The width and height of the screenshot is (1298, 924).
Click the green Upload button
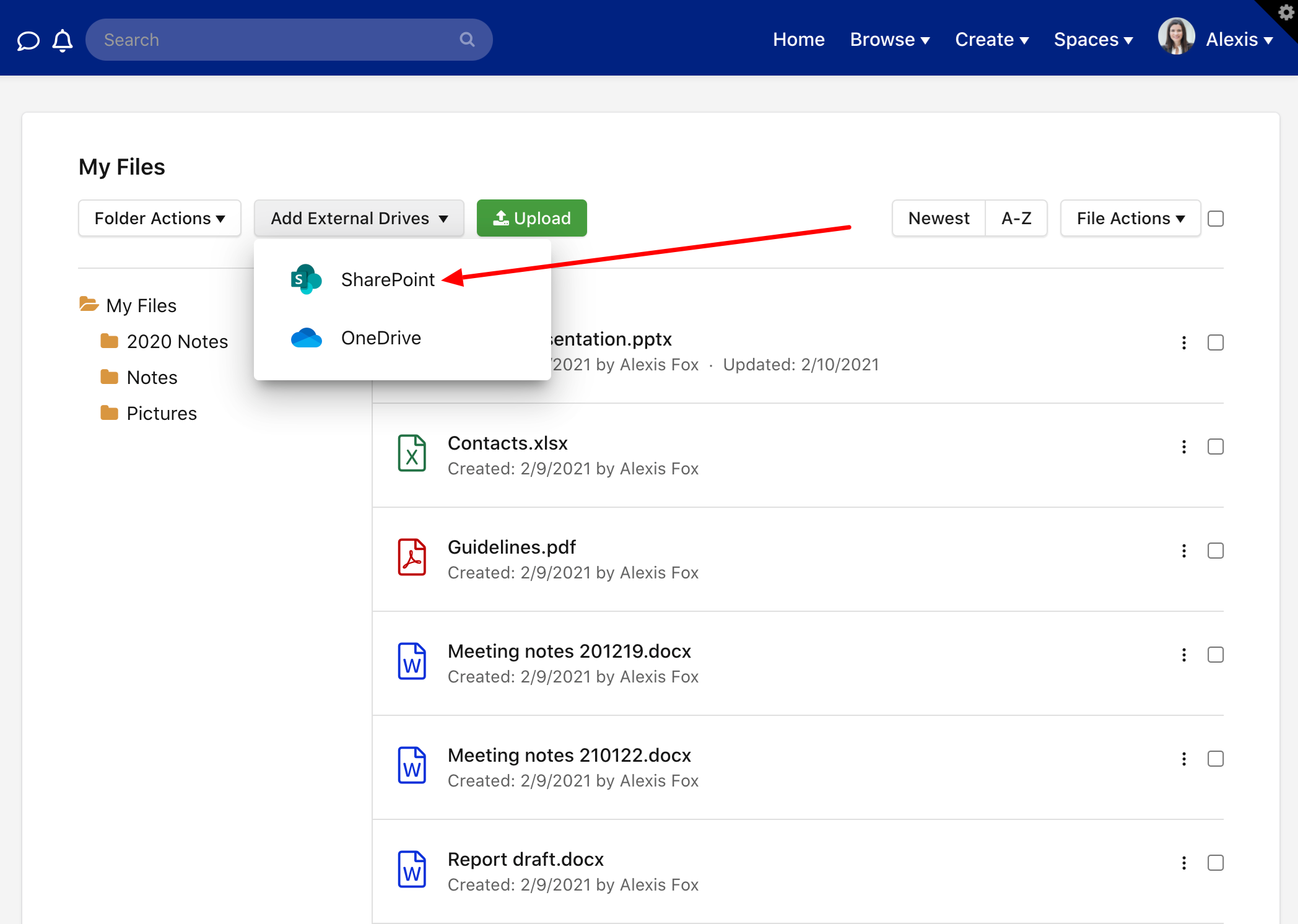click(532, 218)
